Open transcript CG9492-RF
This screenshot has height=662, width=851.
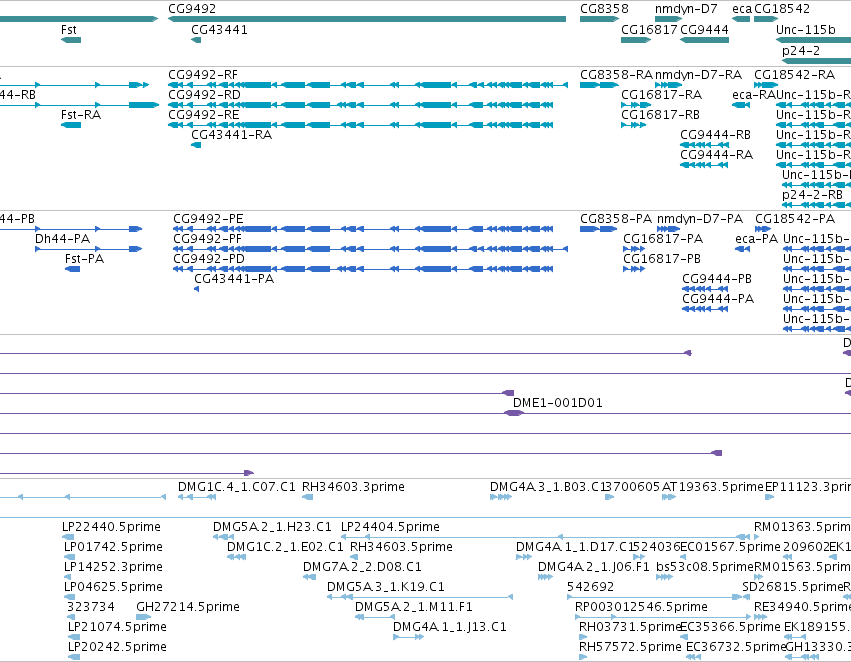coord(203,75)
